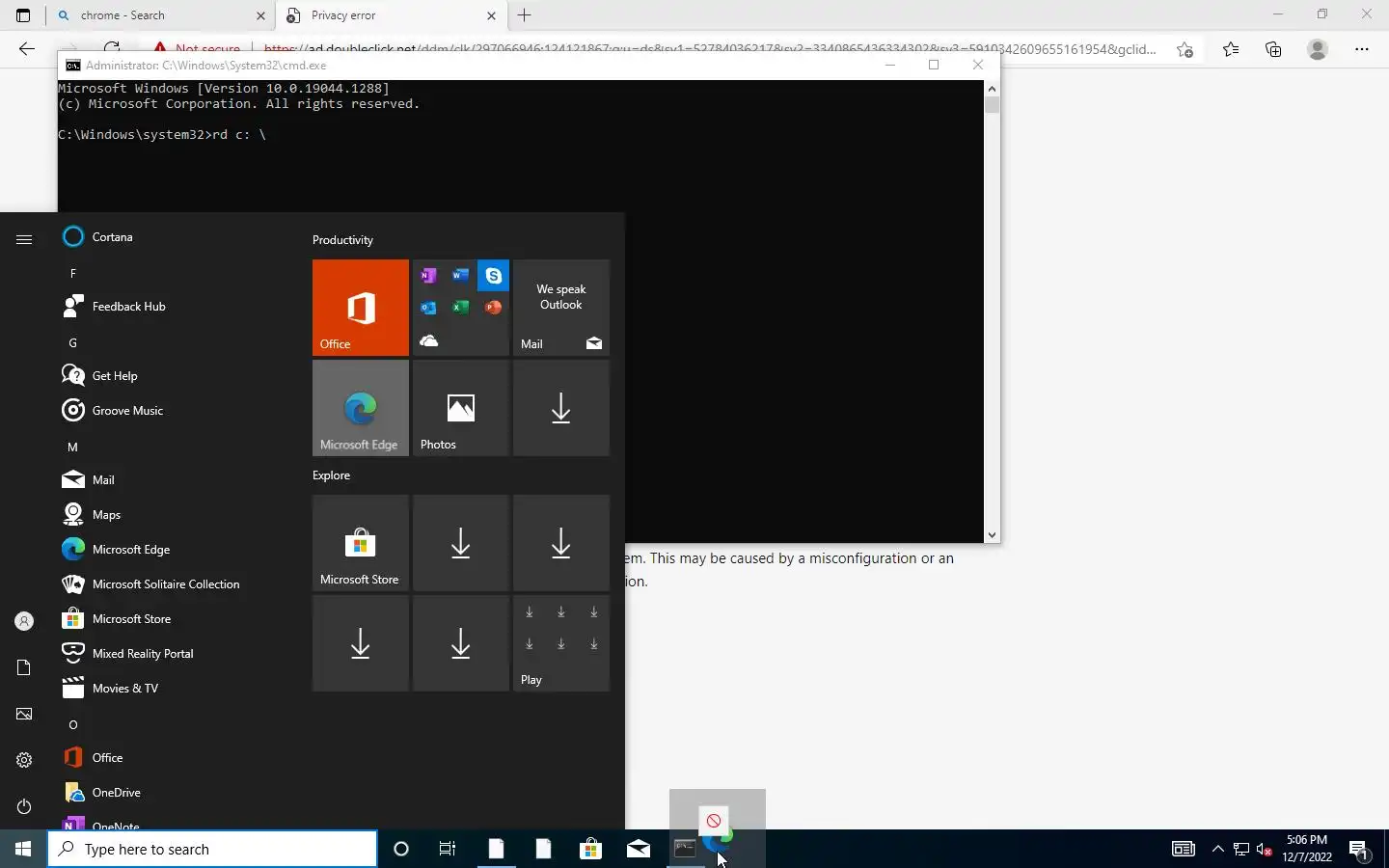Click the Cortana circle on the taskbar
The height and width of the screenshot is (868, 1389).
tap(401, 850)
